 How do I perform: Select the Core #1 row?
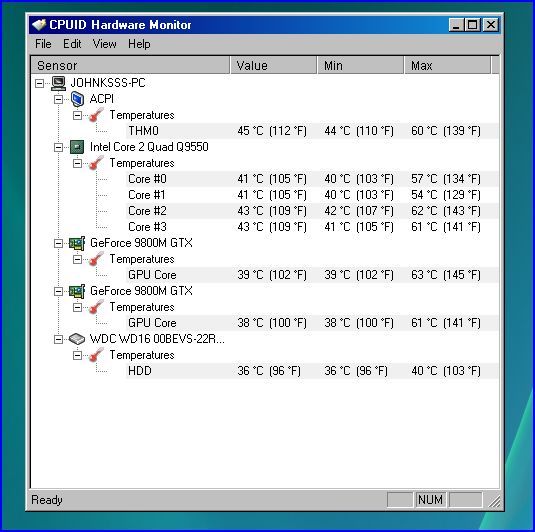pos(312,195)
